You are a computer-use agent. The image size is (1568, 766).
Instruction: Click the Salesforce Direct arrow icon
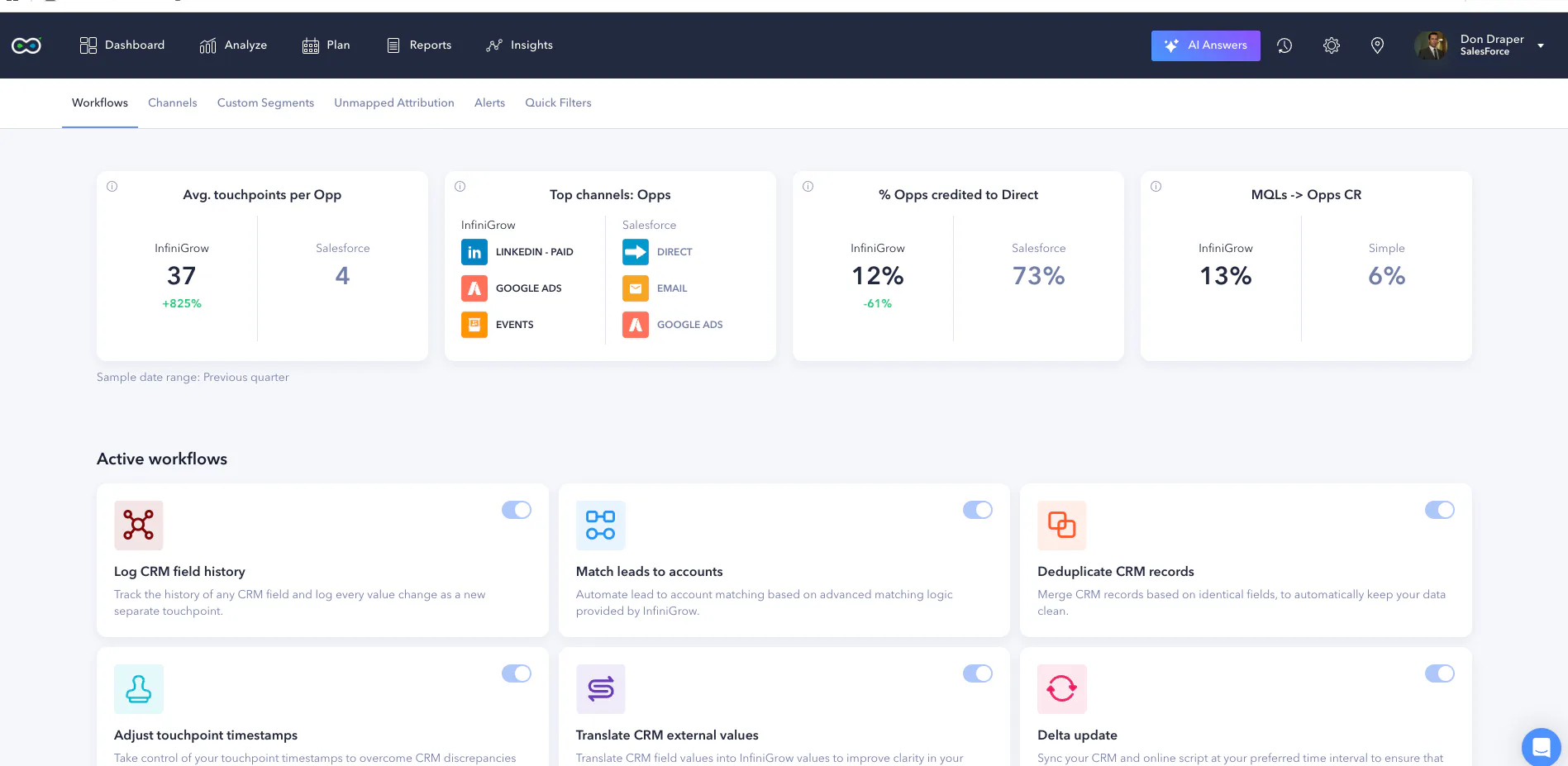pos(636,252)
